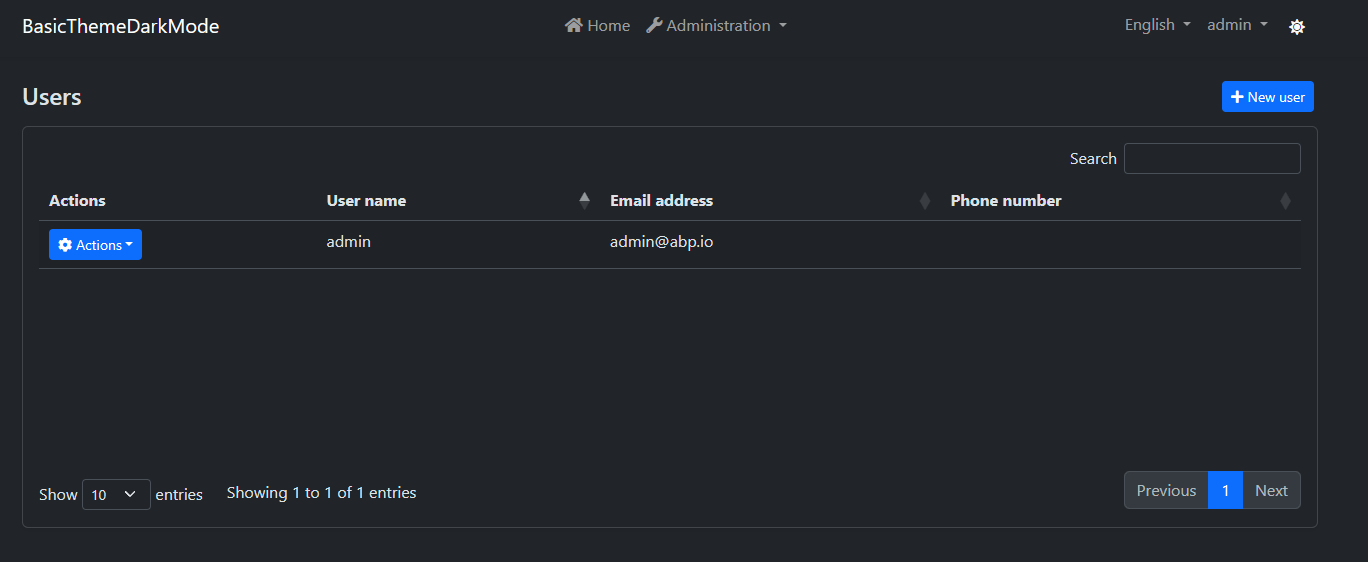This screenshot has height=562, width=1368.
Task: Click the BasicThemeDarkMode brand link
Action: pyautogui.click(x=121, y=26)
